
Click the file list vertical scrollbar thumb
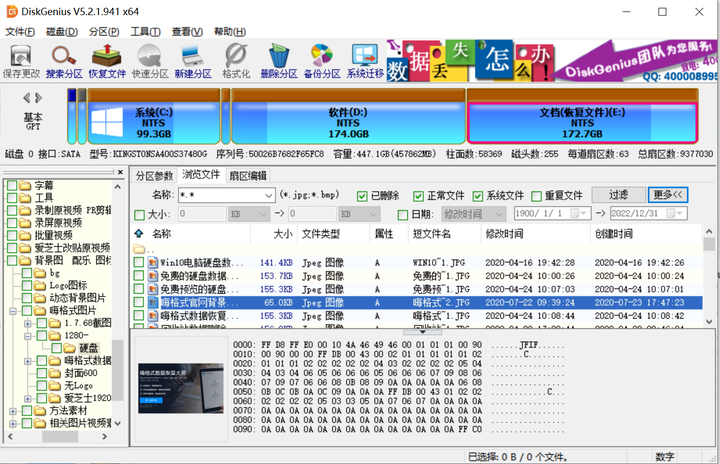709,244
